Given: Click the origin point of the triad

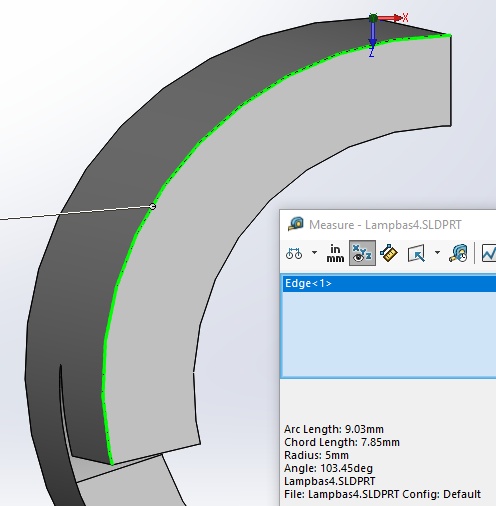Looking at the screenshot, I should tap(373, 18).
